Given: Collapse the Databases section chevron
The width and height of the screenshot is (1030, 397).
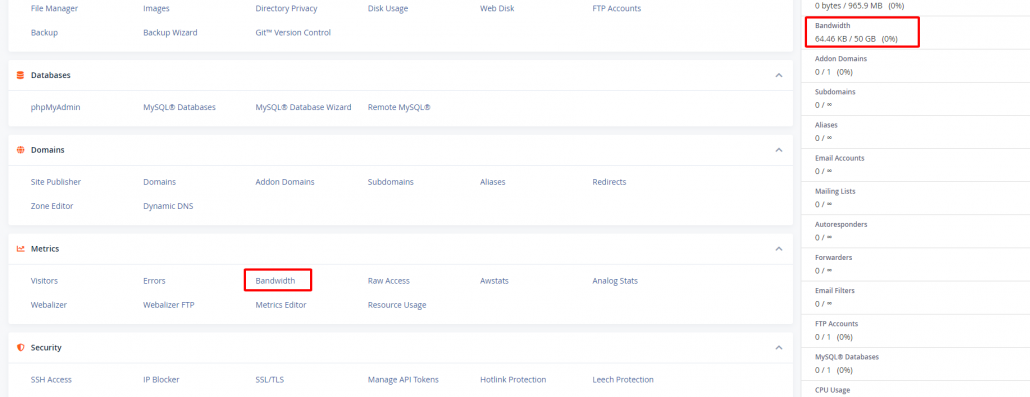Looking at the screenshot, I should point(778,76).
